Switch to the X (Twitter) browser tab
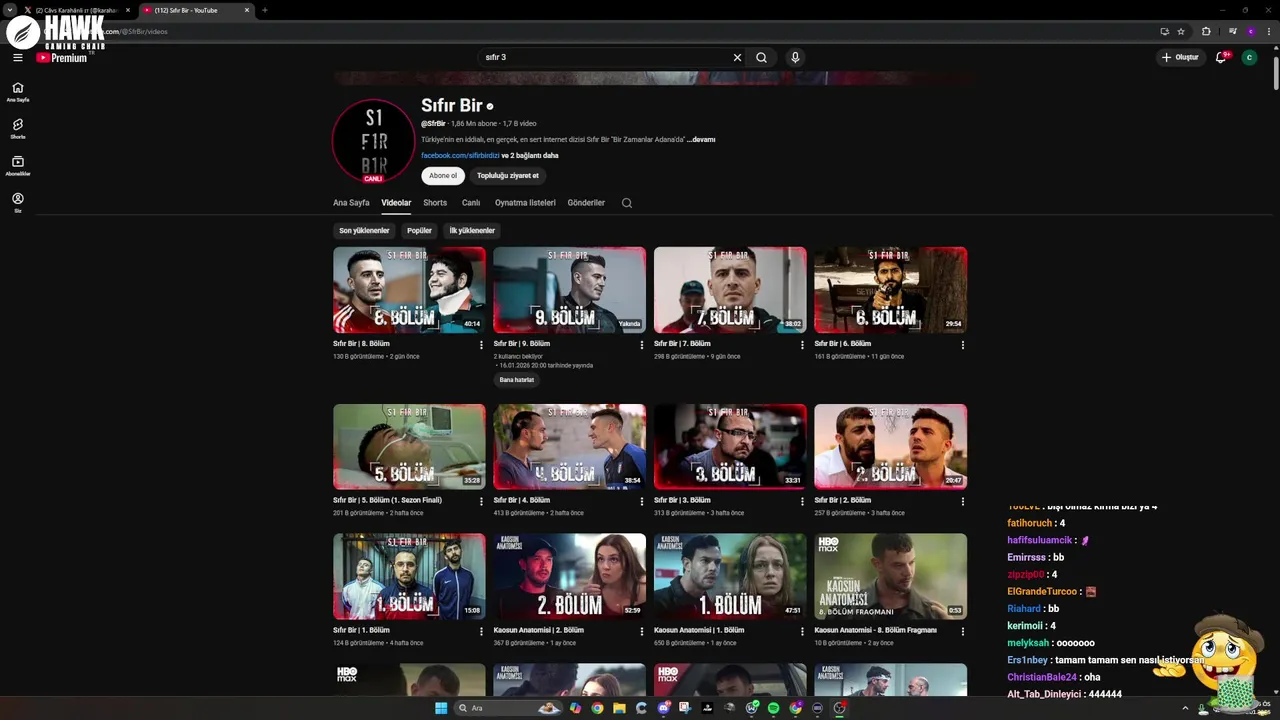Image resolution: width=1280 pixels, height=720 pixels. 76,10
